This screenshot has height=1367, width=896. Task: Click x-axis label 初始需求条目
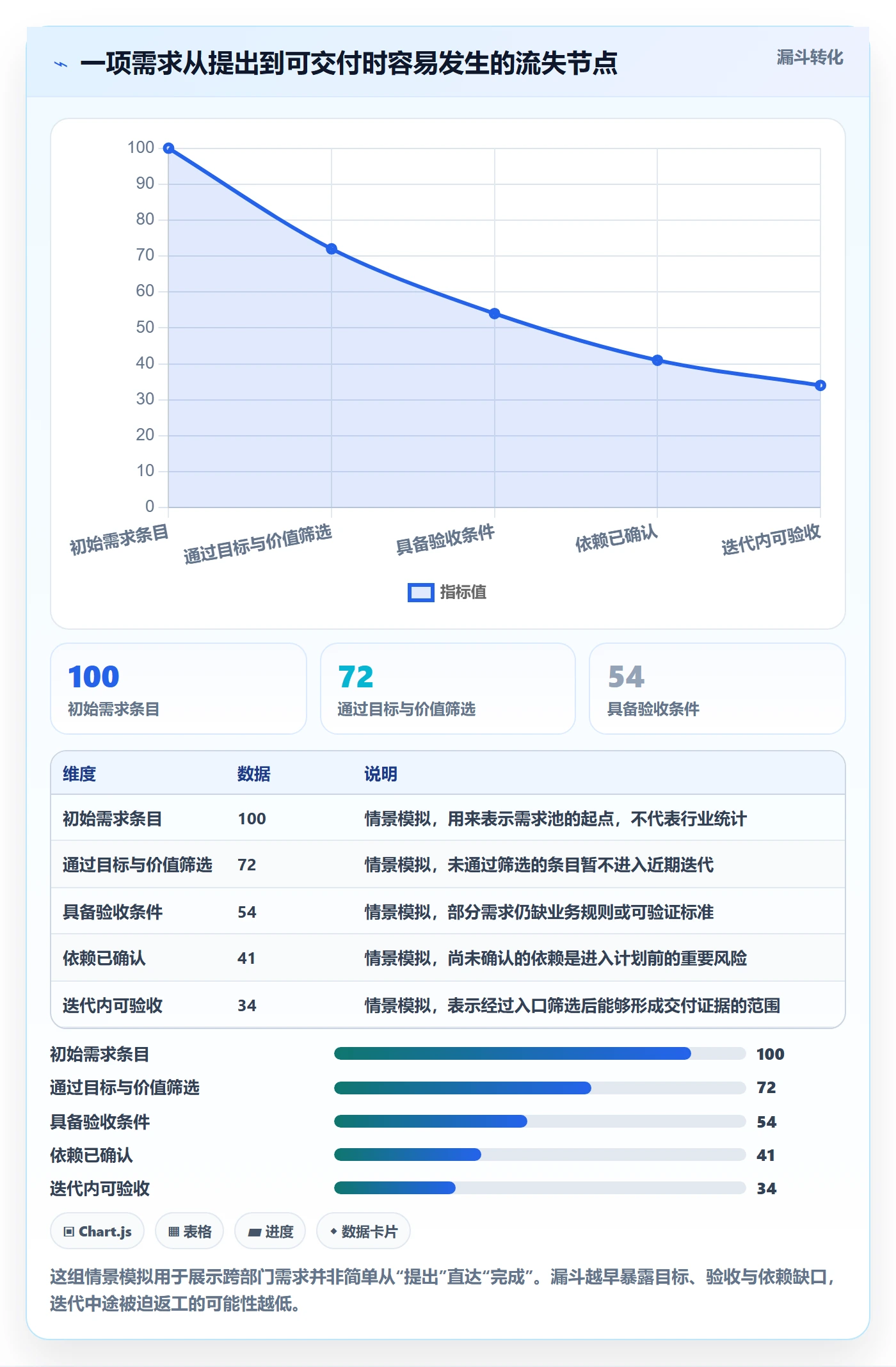pos(119,539)
